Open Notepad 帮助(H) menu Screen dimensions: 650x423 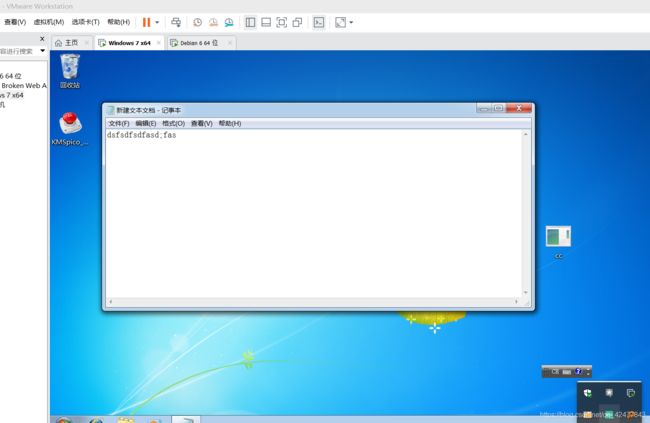[x=230, y=123]
